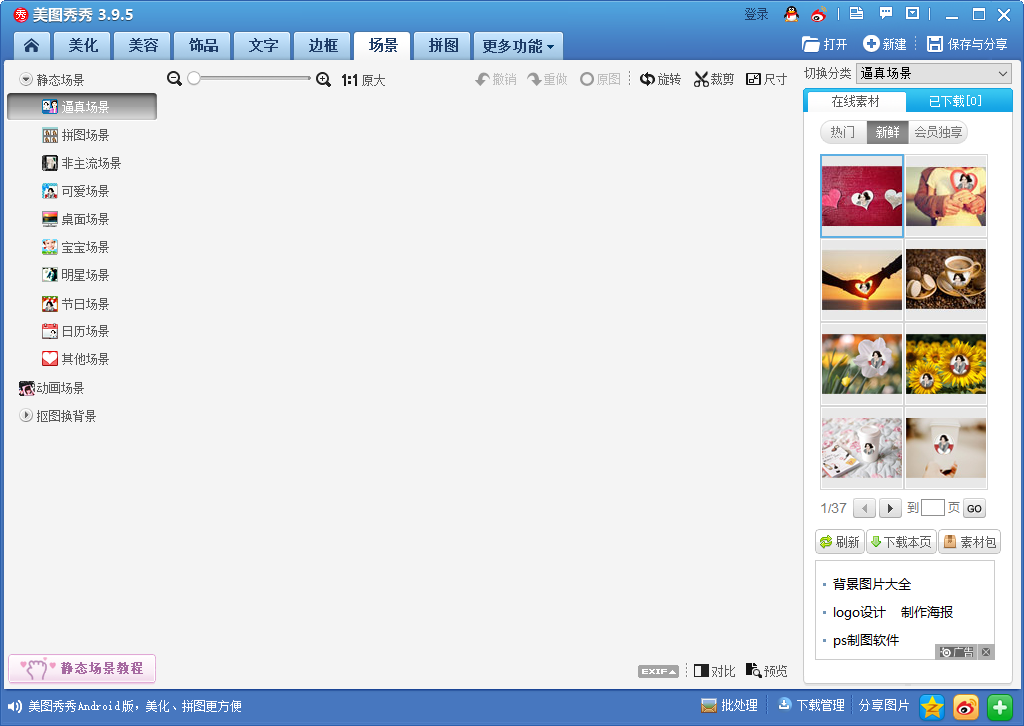
Task: Open the skin menu icon in the title bar
Action: coord(856,13)
